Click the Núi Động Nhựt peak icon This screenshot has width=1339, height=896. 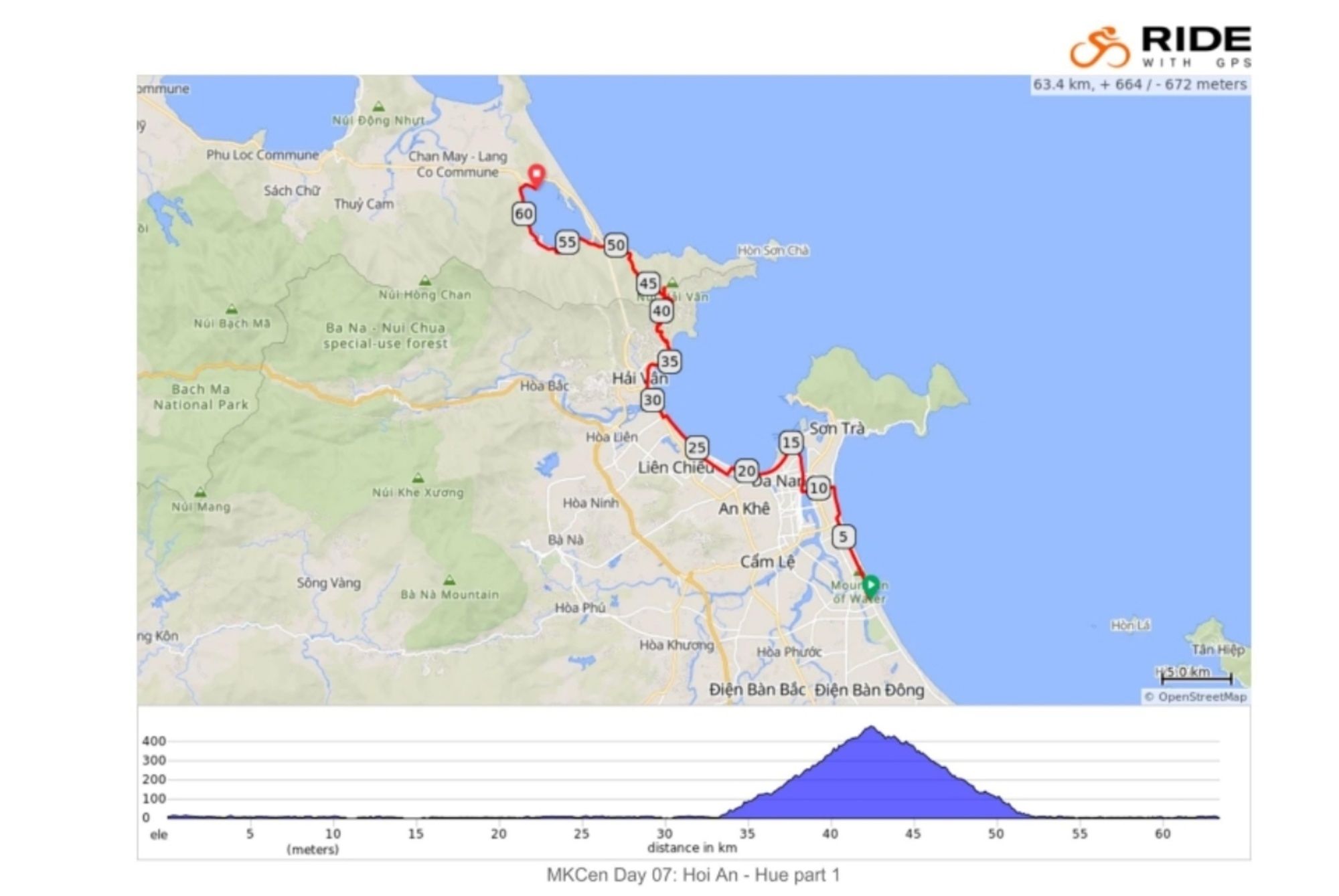point(378,106)
